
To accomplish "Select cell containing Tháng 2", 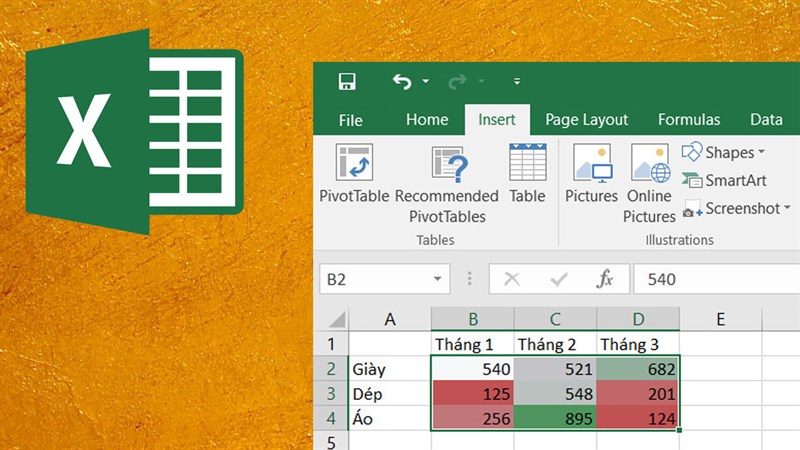I will coord(556,344).
